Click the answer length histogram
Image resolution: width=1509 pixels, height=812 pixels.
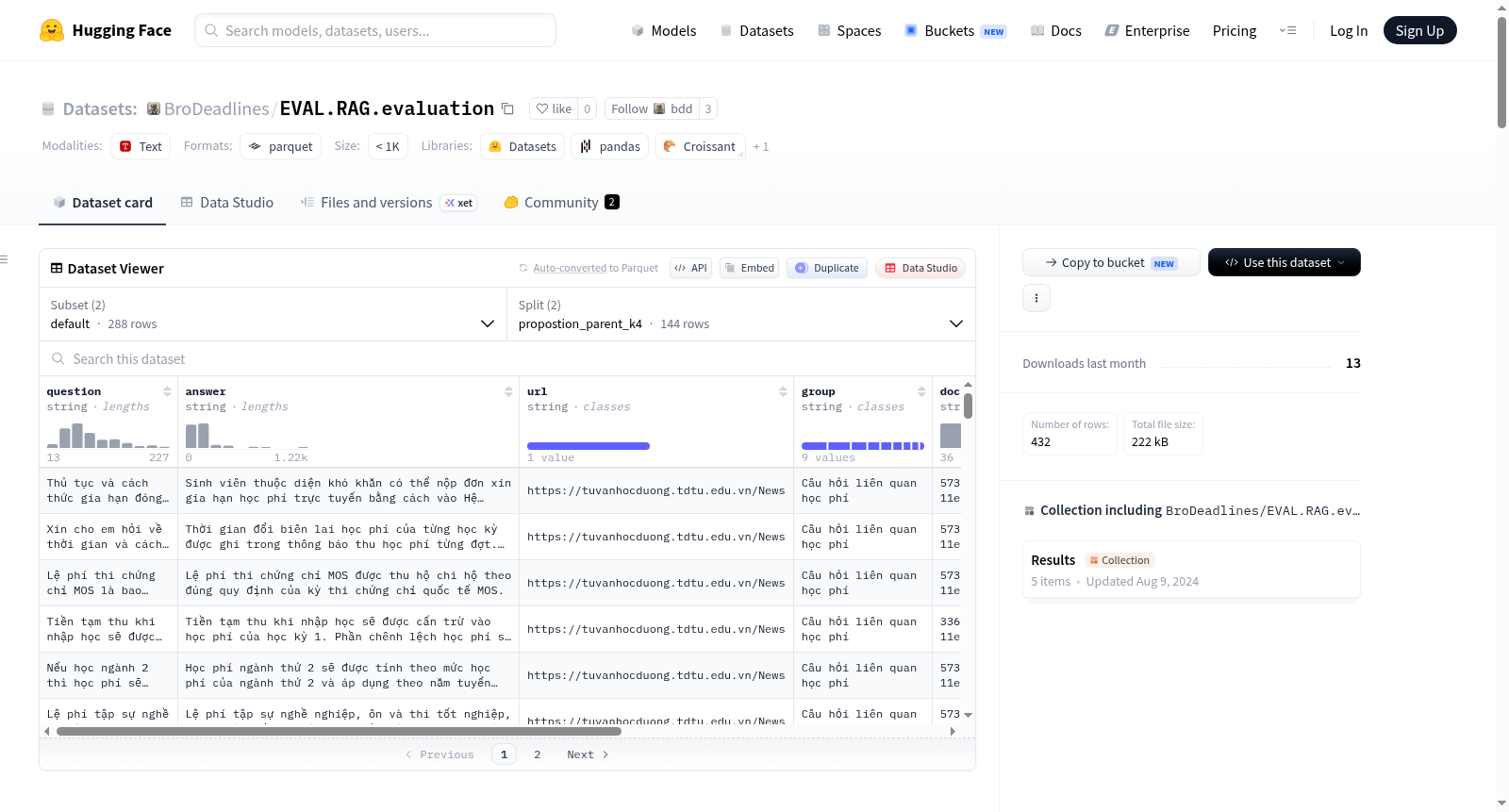tap(246, 436)
